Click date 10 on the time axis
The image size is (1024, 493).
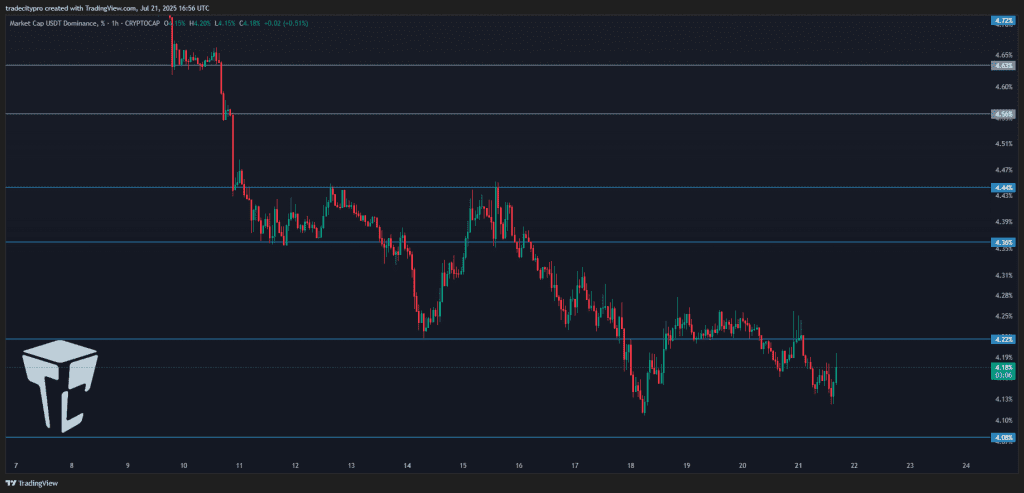(x=184, y=466)
